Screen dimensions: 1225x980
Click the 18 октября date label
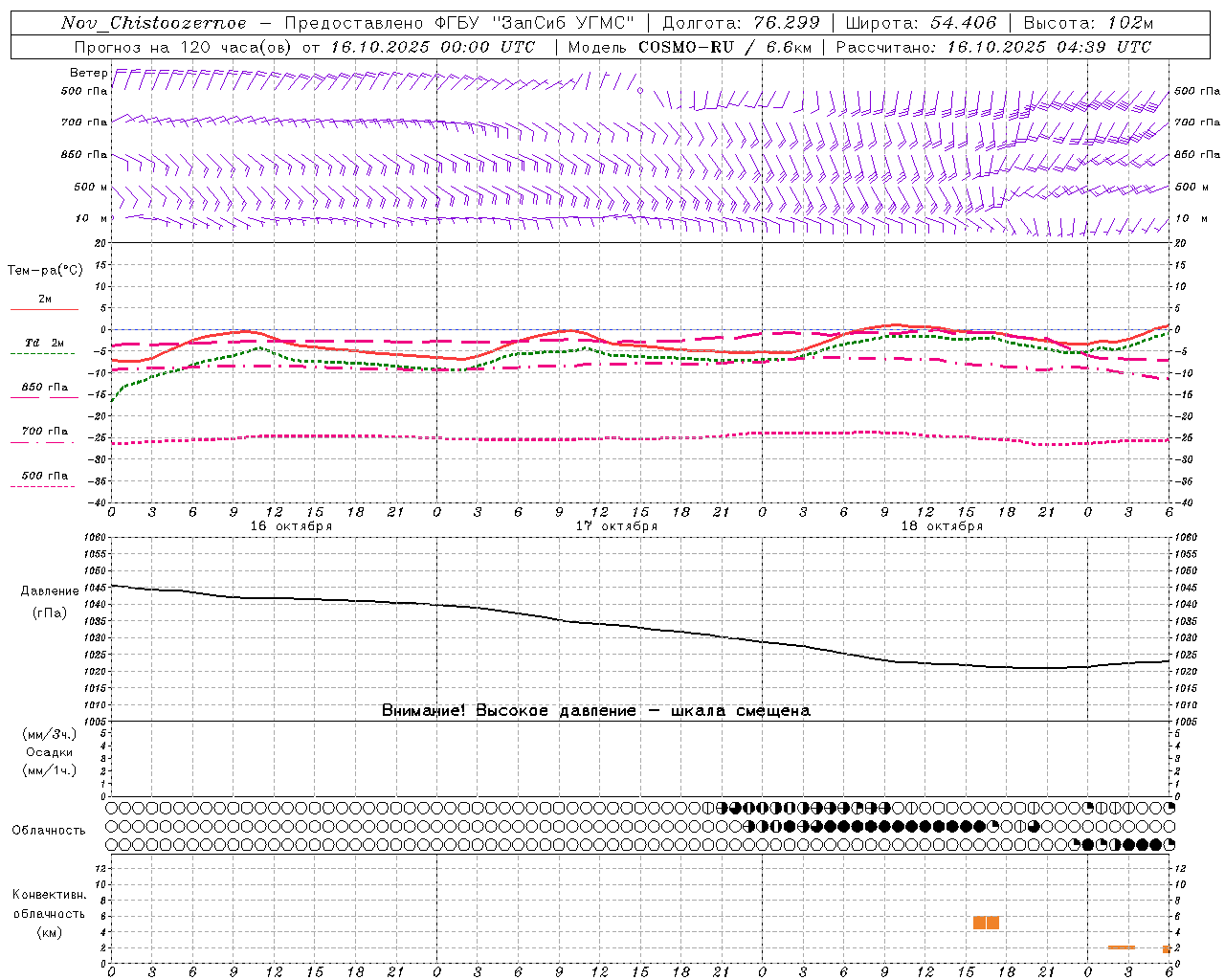click(942, 526)
